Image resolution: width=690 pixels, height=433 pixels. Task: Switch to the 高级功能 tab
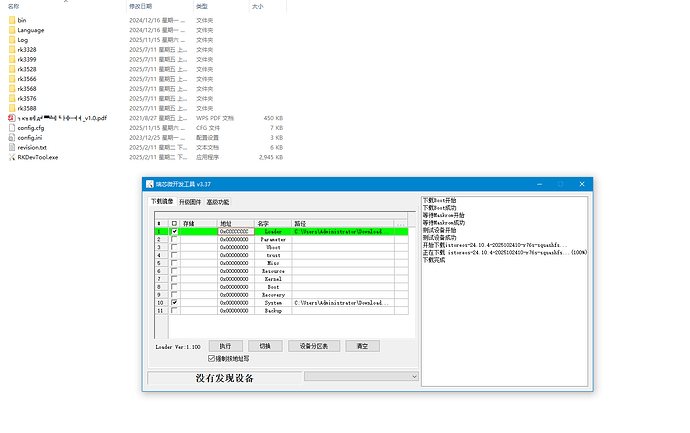[218, 202]
